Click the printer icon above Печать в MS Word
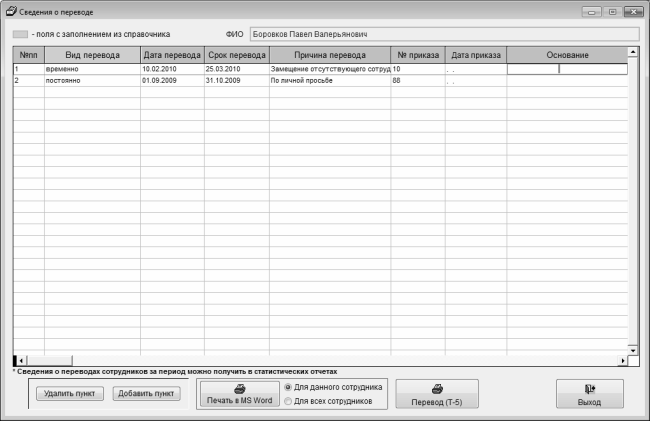 [x=240, y=389]
